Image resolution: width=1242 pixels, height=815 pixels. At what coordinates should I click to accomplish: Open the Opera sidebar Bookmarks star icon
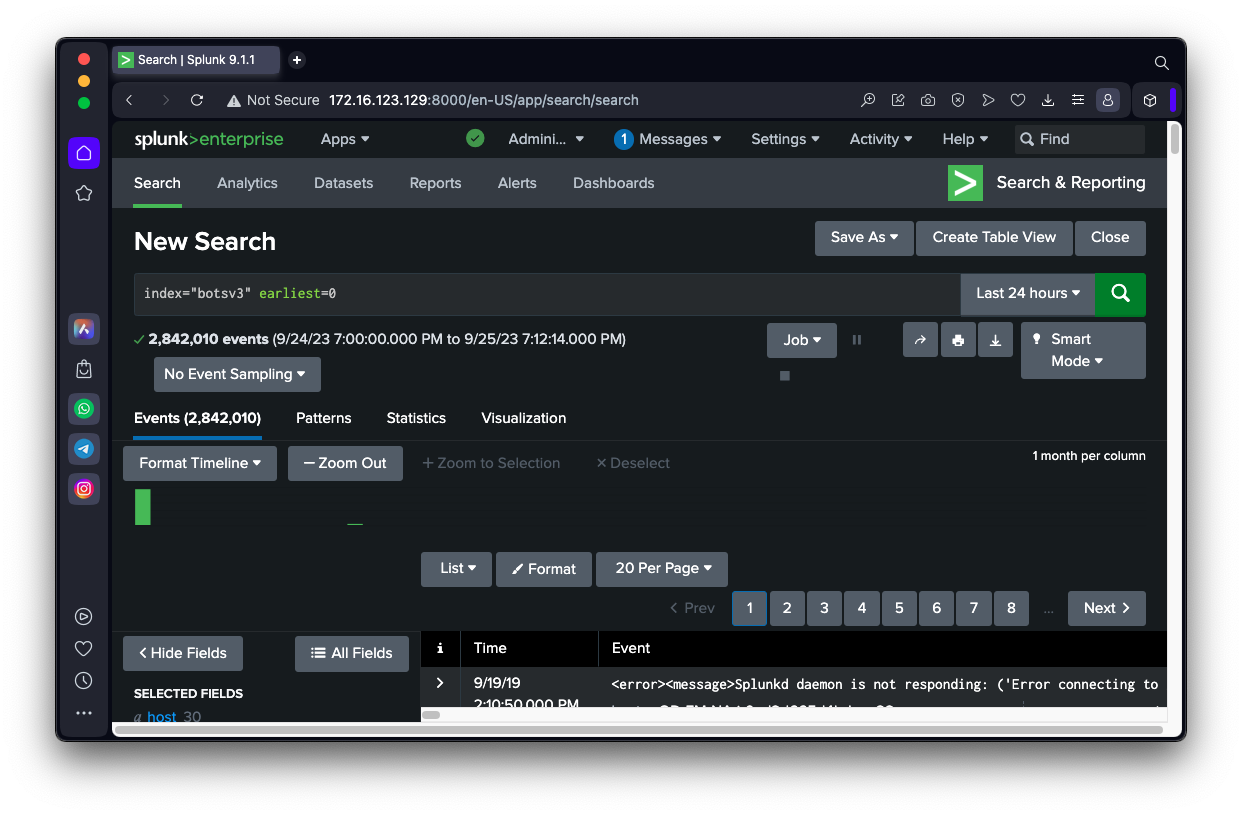click(x=84, y=193)
